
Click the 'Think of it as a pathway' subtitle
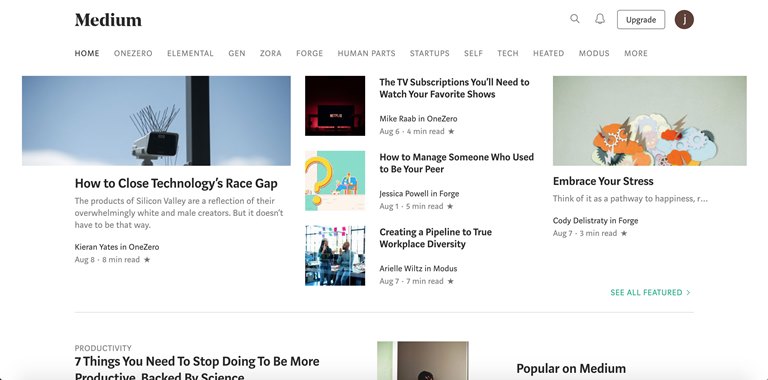pos(630,198)
